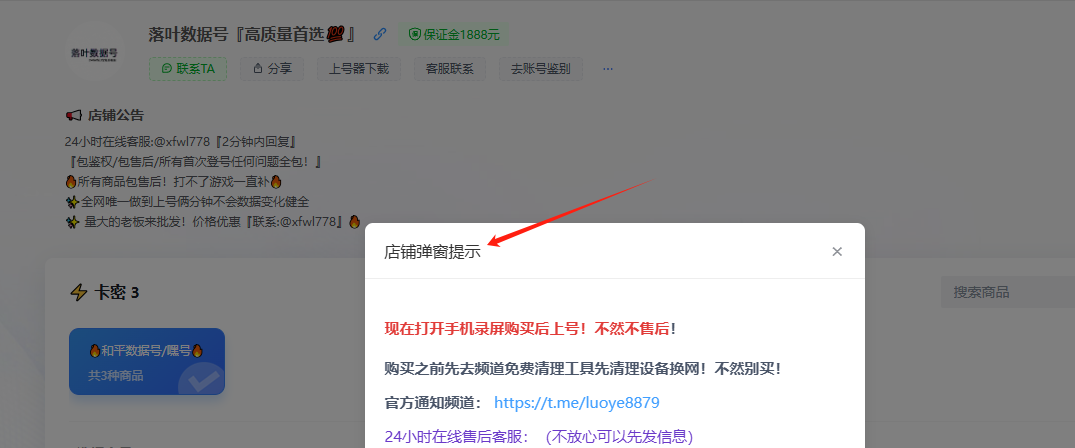Switch to the 卡密 3 tab
Viewport: 1075px width, 448px height.
[x=116, y=293]
